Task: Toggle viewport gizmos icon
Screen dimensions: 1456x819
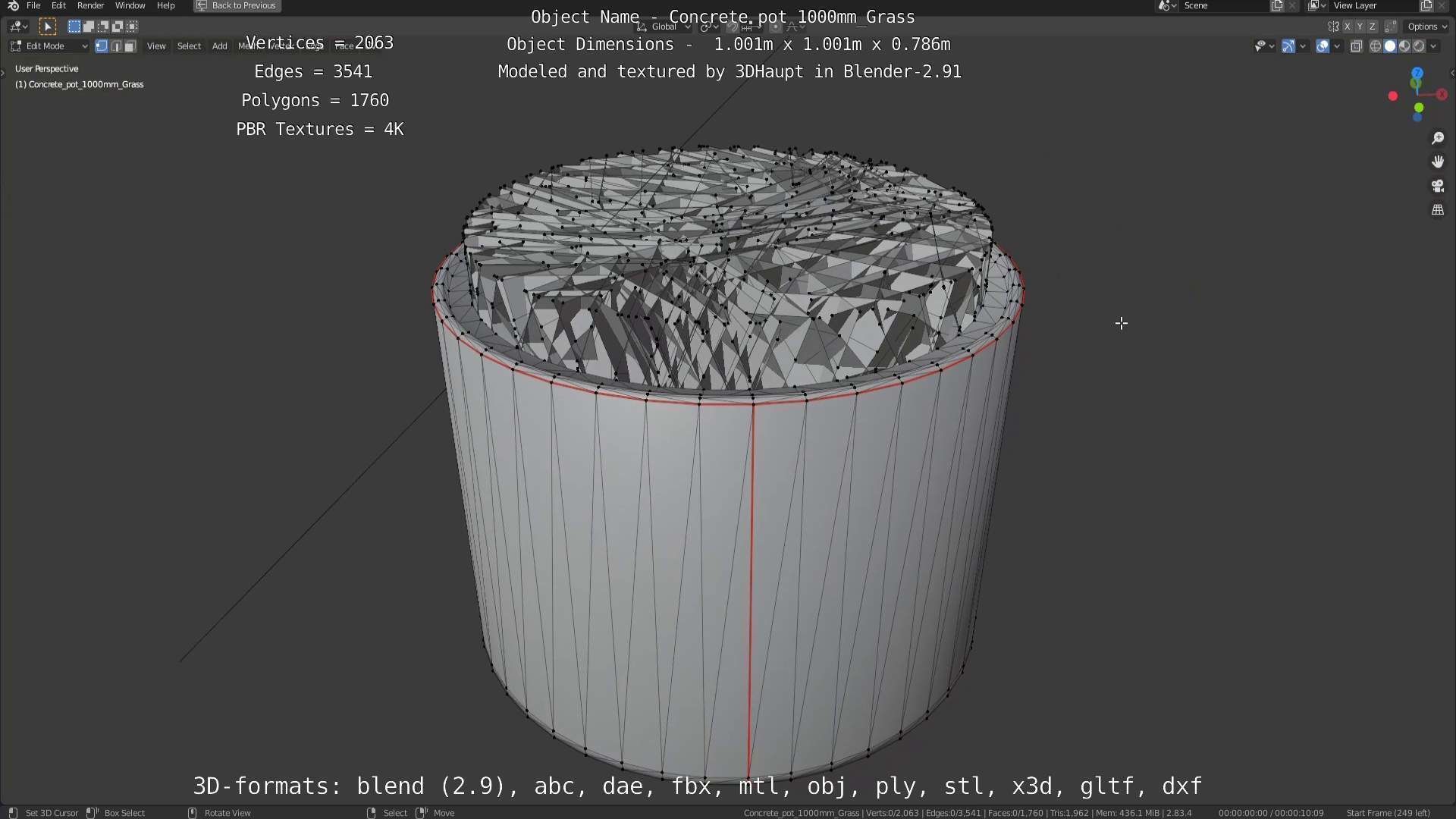Action: pyautogui.click(x=1288, y=46)
